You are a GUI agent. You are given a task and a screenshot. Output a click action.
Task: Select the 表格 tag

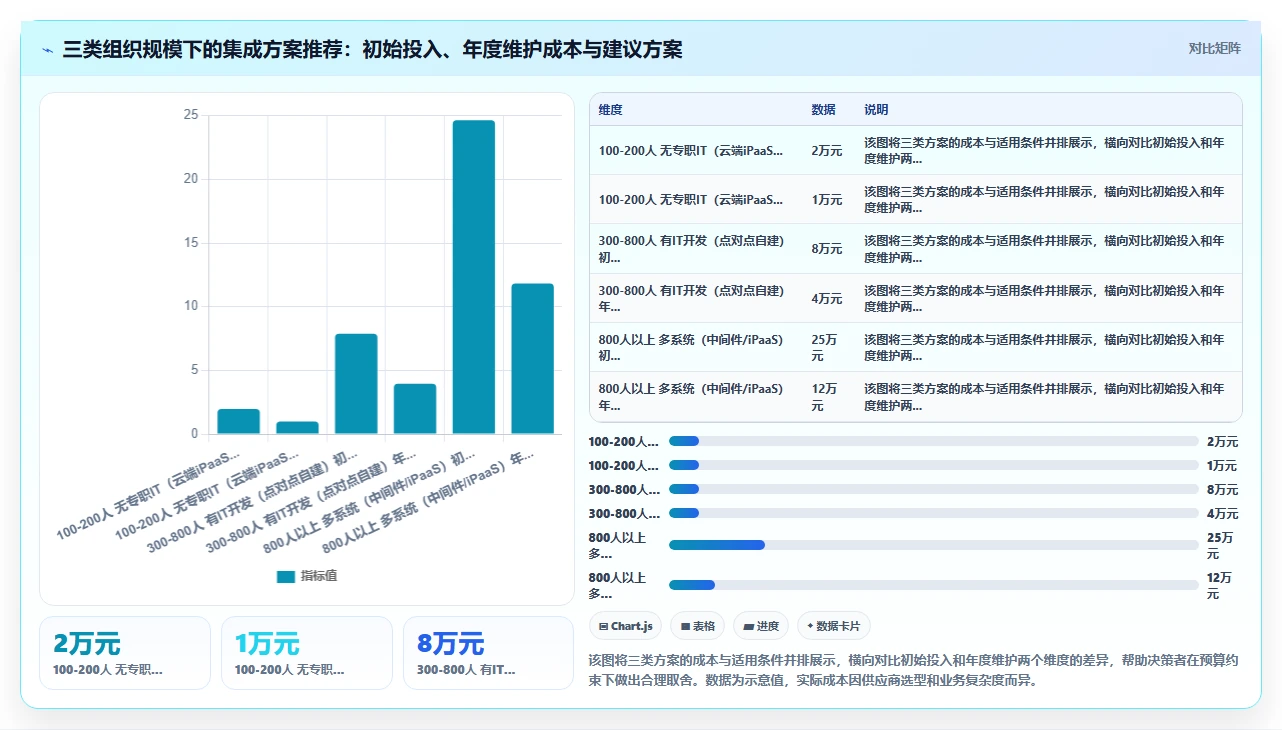[697, 626]
